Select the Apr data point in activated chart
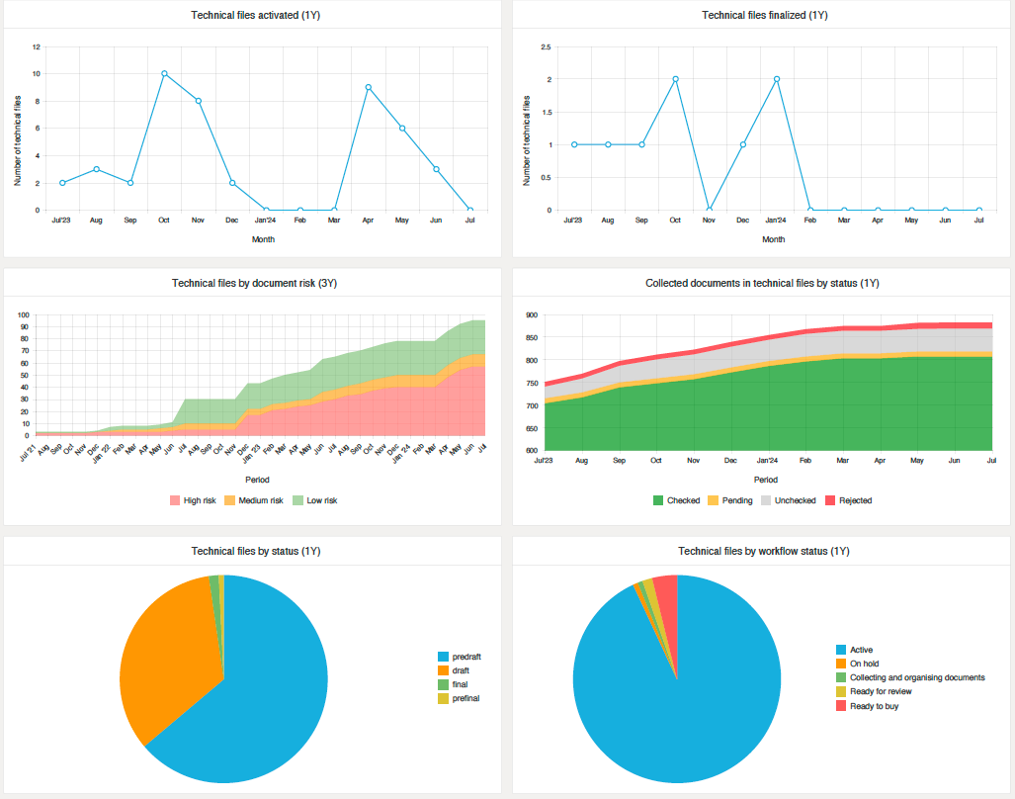Screen dimensions: 1015x799 tap(368, 87)
